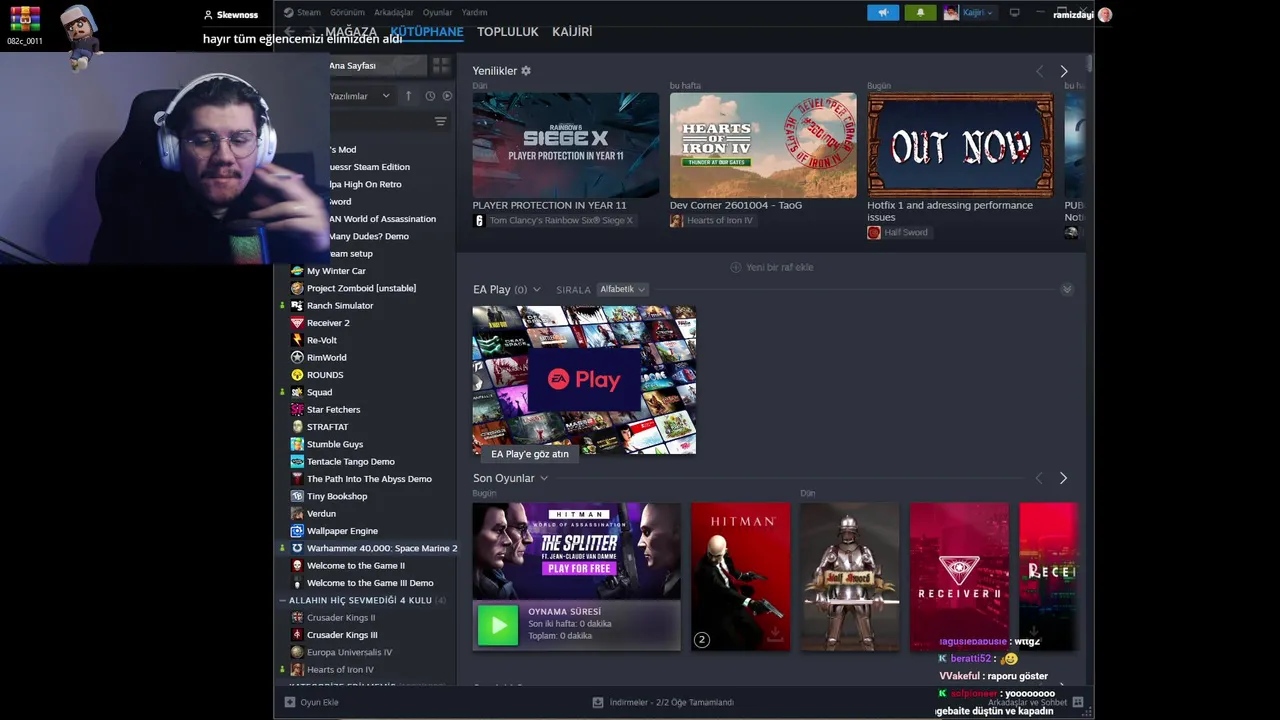
Task: Switch to the MAĞAZA tab
Action: [x=351, y=32]
